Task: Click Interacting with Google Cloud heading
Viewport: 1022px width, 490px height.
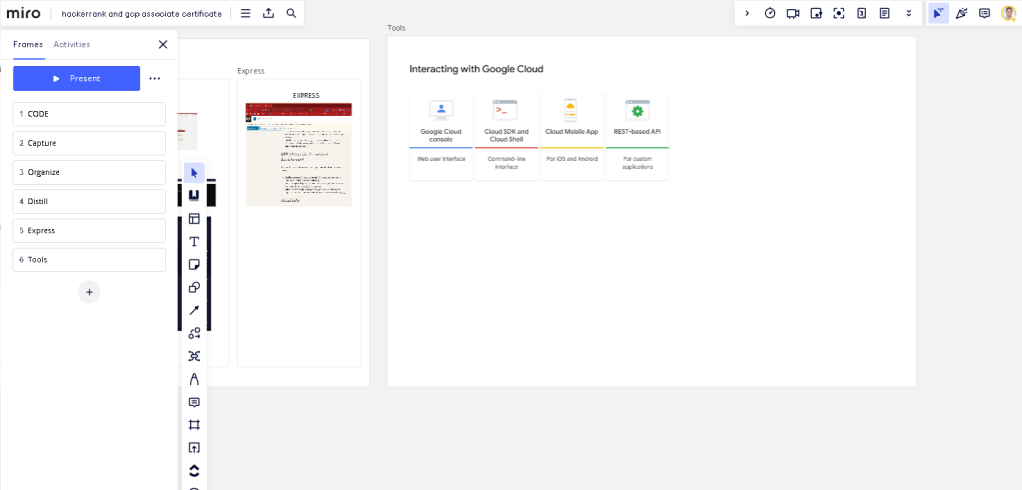Action: point(476,69)
